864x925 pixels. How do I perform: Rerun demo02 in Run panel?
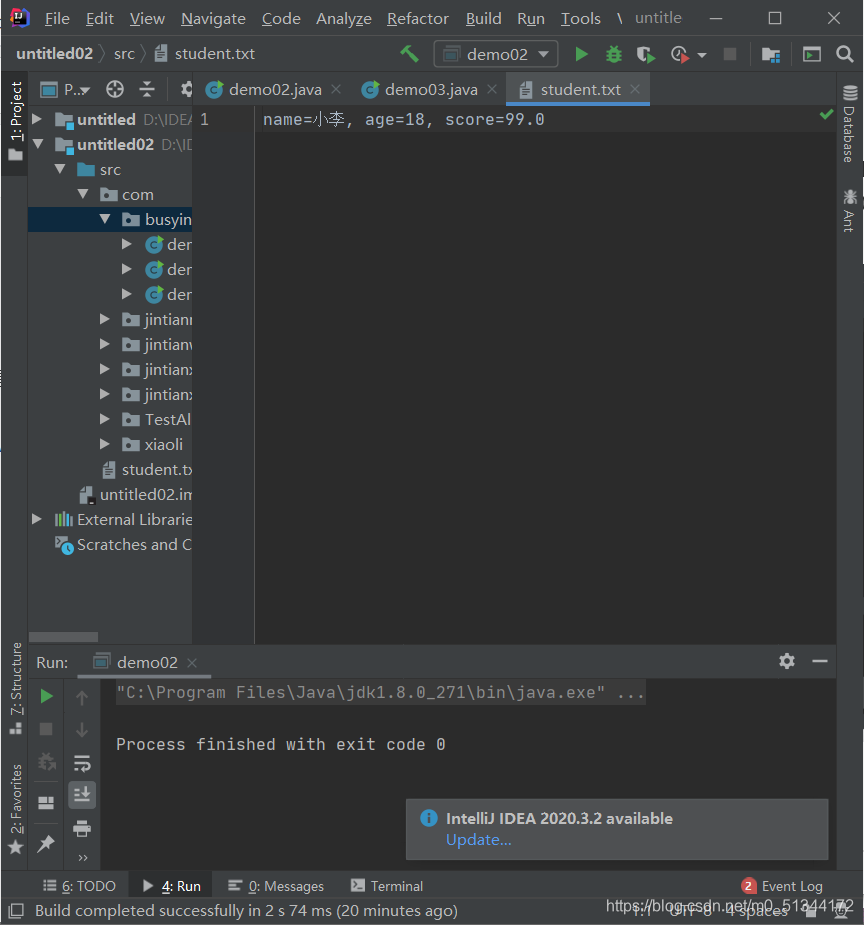tap(46, 696)
